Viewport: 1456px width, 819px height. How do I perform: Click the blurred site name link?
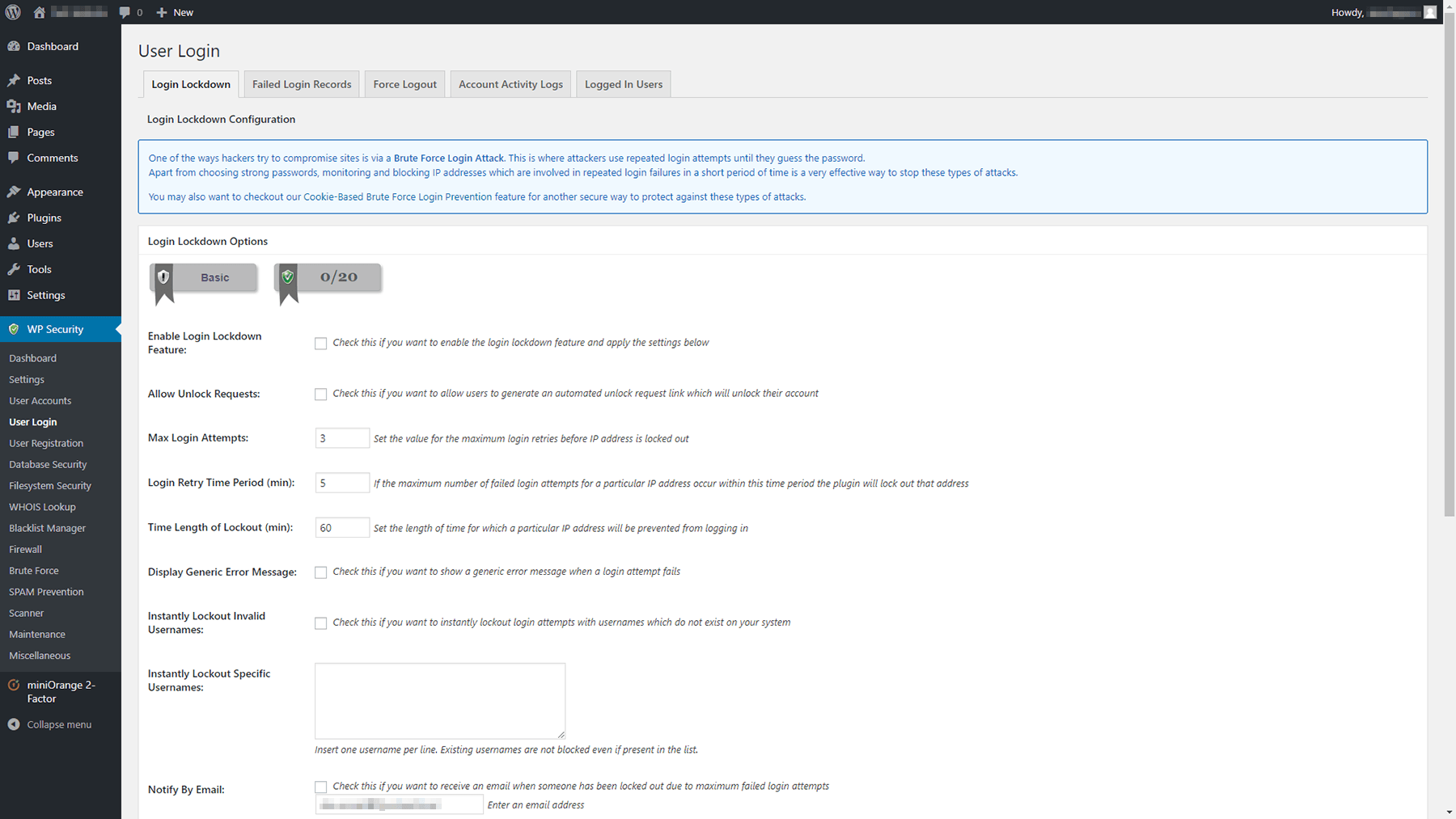79,12
